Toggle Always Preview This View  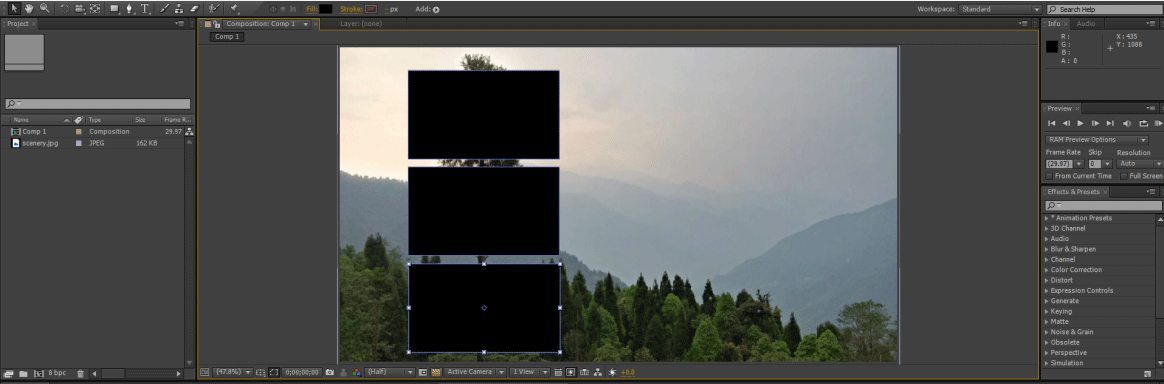tap(205, 372)
